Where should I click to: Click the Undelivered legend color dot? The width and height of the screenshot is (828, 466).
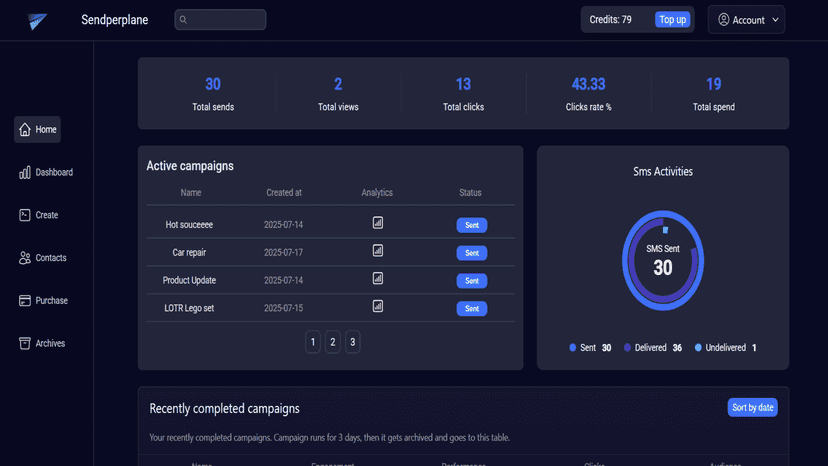tap(698, 348)
